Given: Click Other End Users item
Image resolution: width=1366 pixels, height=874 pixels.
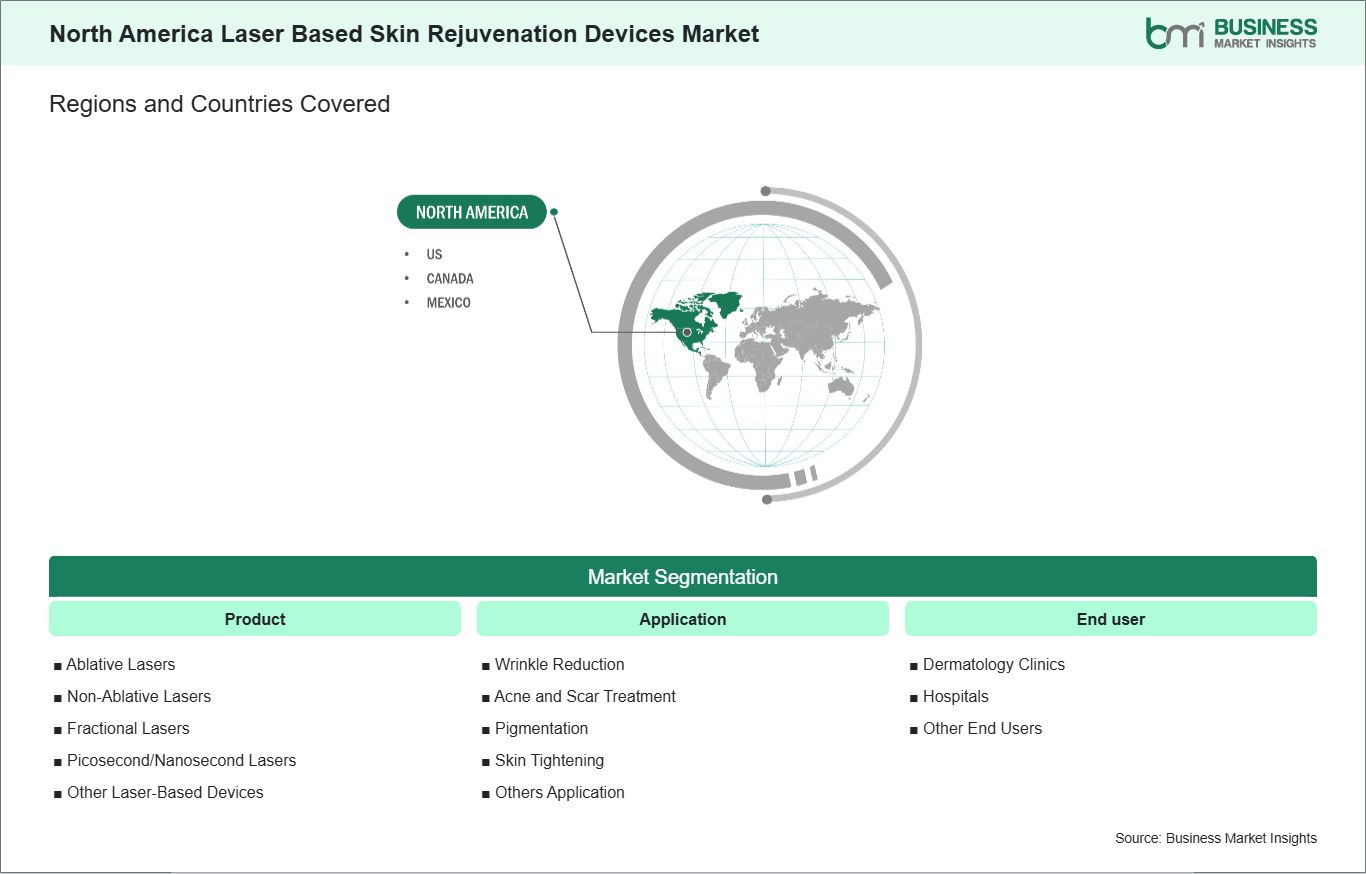Looking at the screenshot, I should (x=976, y=728).
